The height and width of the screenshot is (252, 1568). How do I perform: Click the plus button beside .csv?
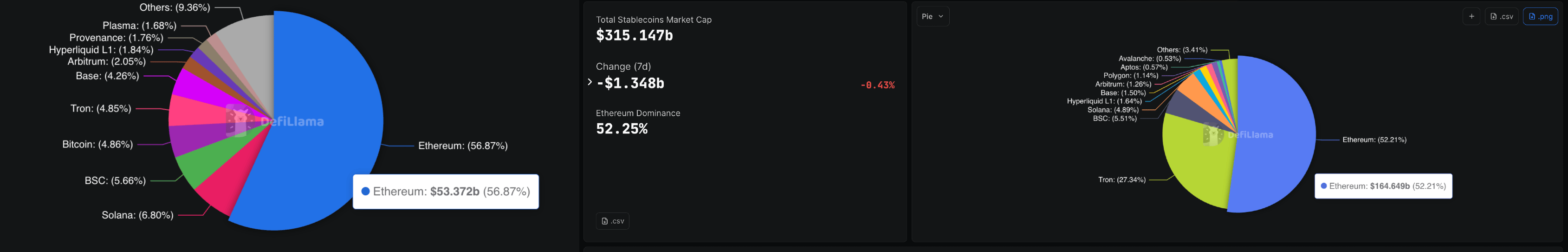point(1471,16)
